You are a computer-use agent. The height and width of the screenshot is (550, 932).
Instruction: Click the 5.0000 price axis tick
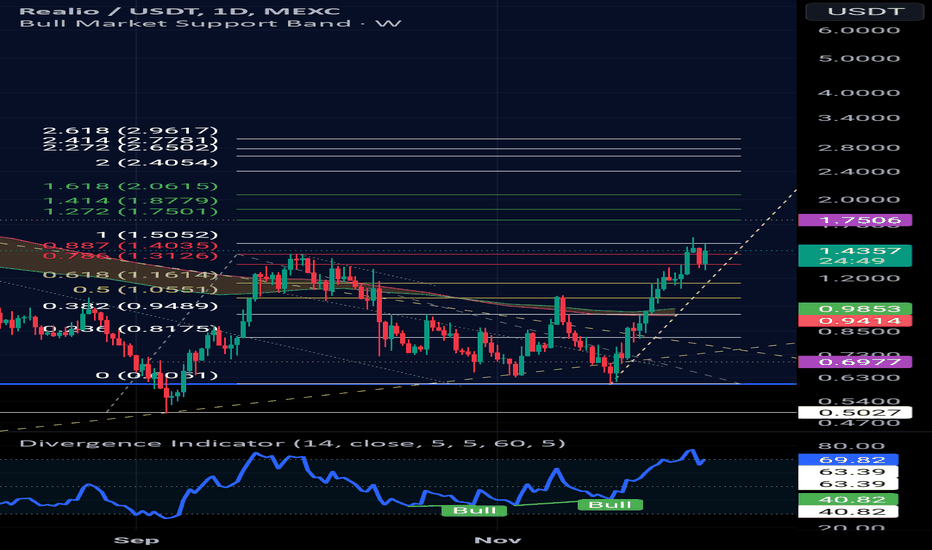click(859, 59)
